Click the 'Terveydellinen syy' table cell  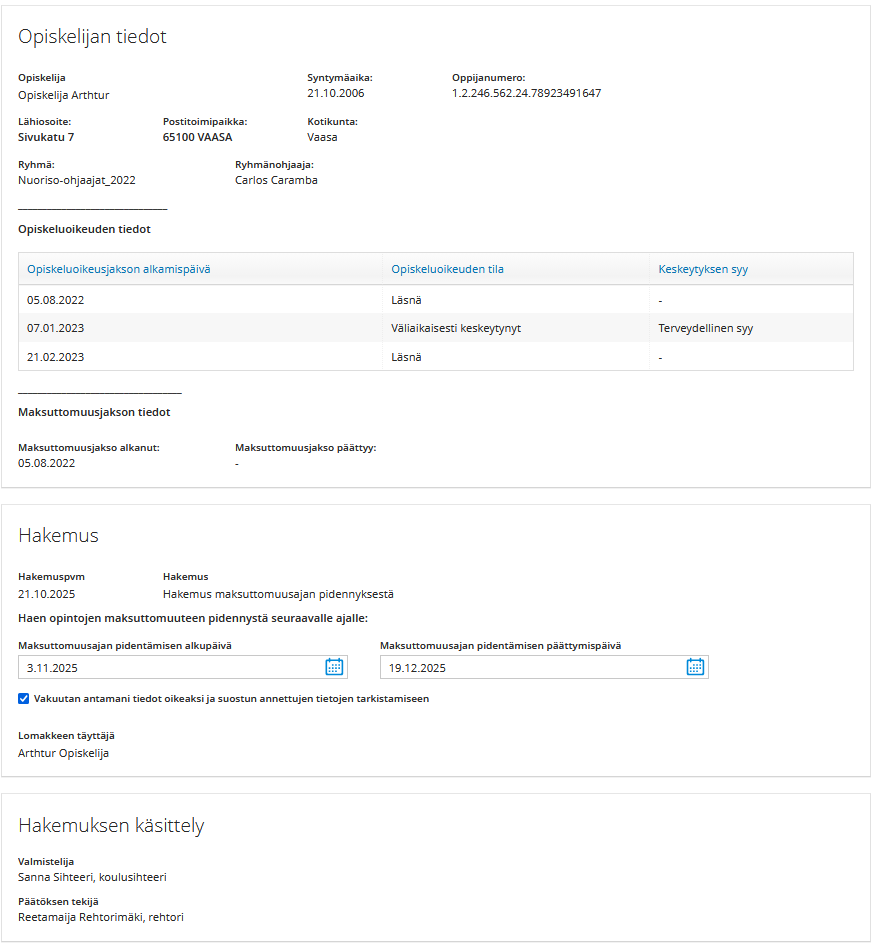point(704,328)
